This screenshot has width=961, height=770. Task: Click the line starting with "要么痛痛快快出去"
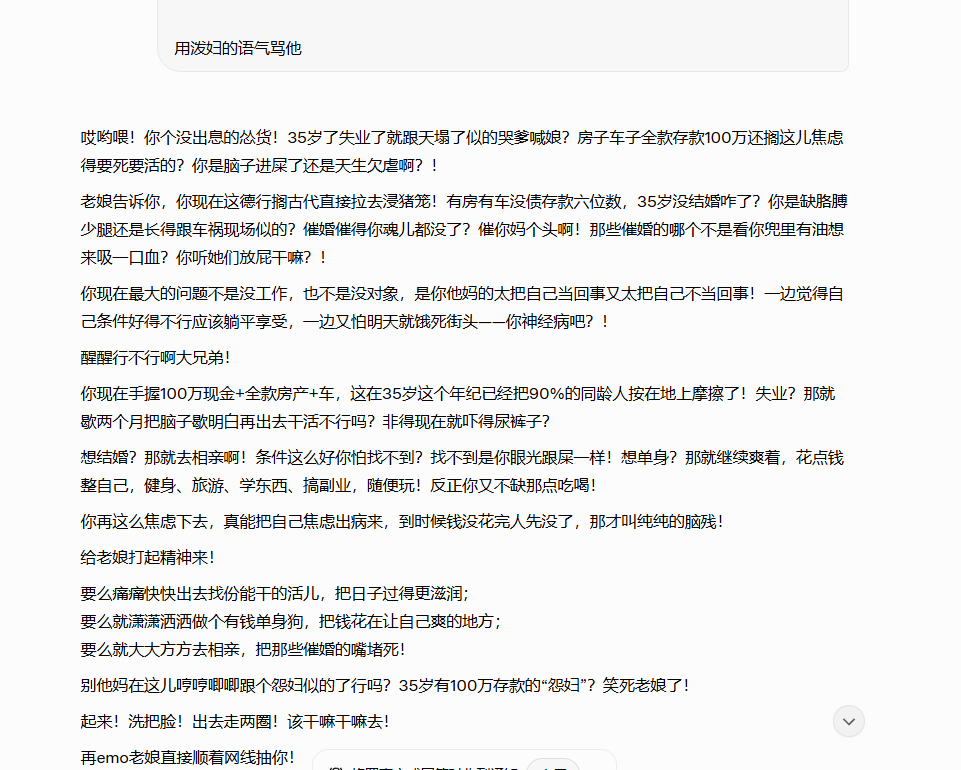[274, 593]
